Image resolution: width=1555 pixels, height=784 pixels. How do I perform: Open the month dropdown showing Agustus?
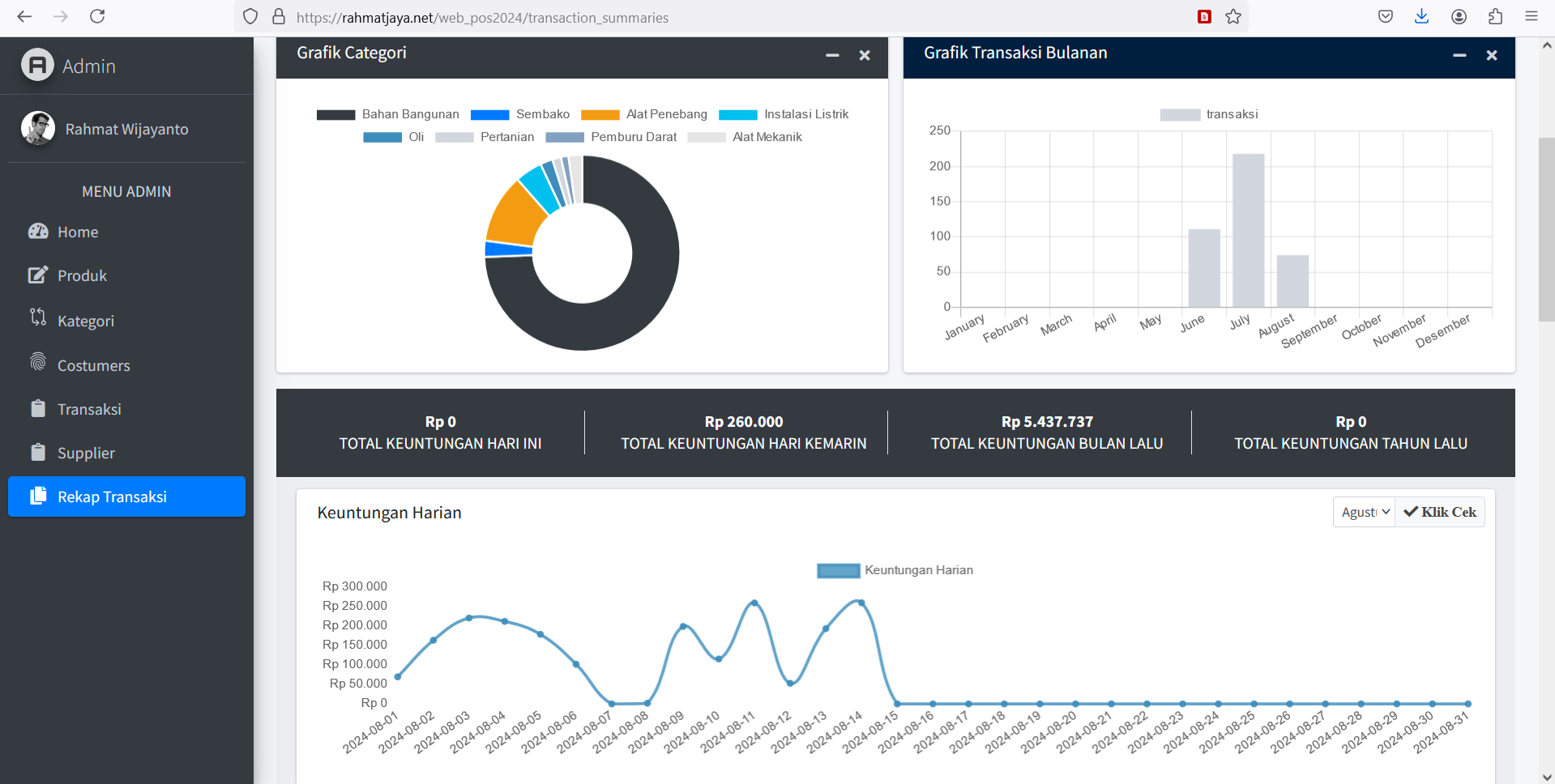pos(1365,513)
